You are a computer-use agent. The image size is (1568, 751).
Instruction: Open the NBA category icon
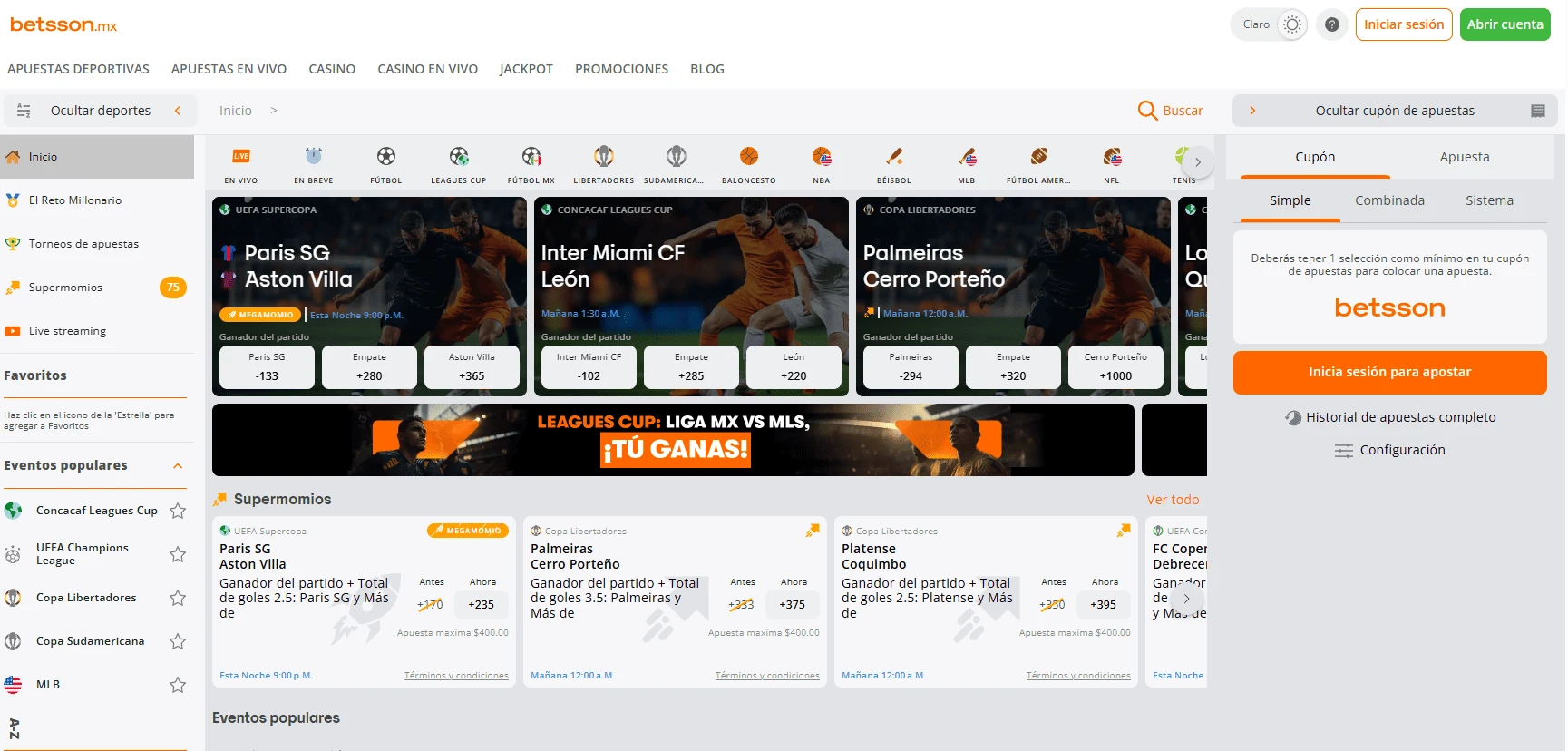click(x=822, y=157)
